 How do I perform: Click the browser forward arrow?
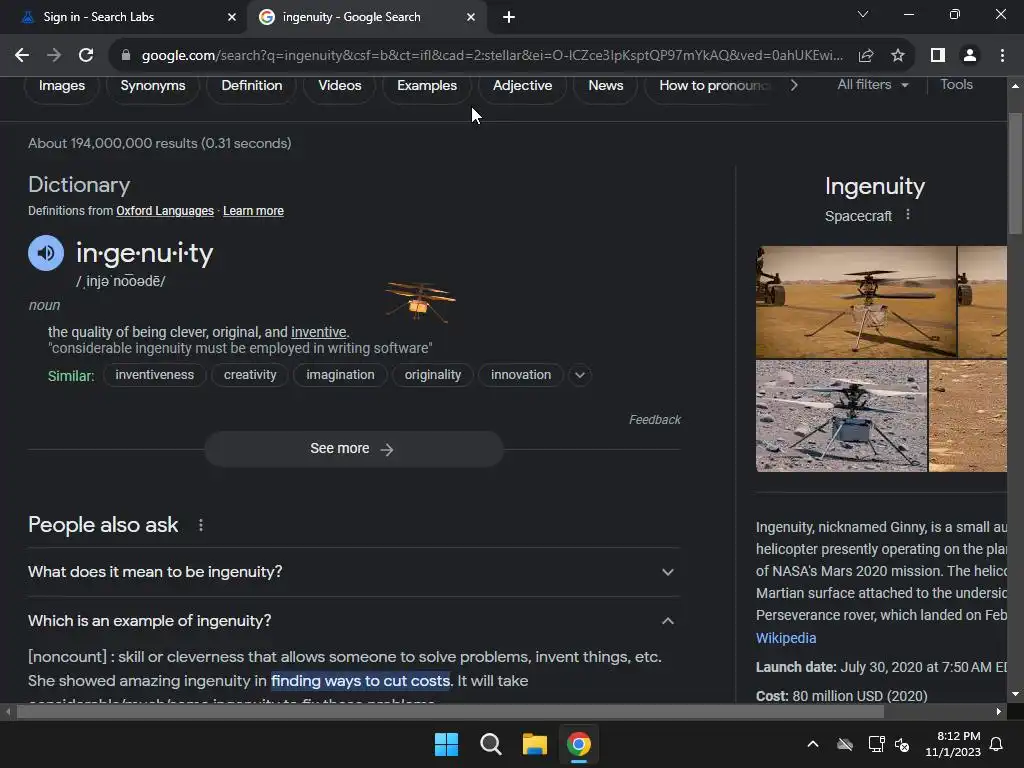[x=54, y=56]
